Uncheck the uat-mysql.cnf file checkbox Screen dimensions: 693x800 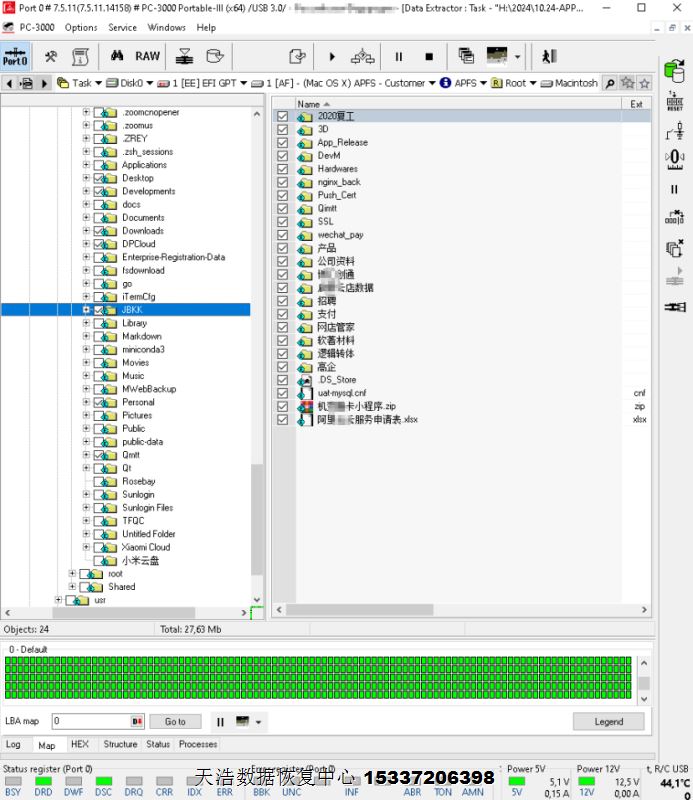(x=283, y=394)
